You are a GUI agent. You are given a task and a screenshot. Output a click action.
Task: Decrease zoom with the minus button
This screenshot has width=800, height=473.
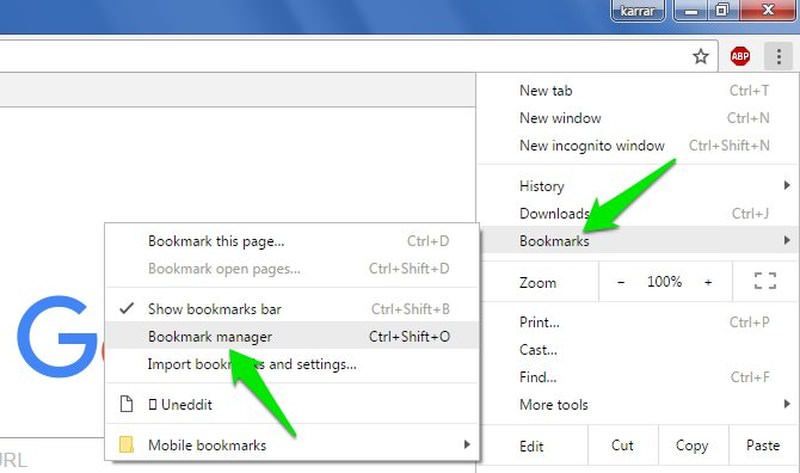621,282
